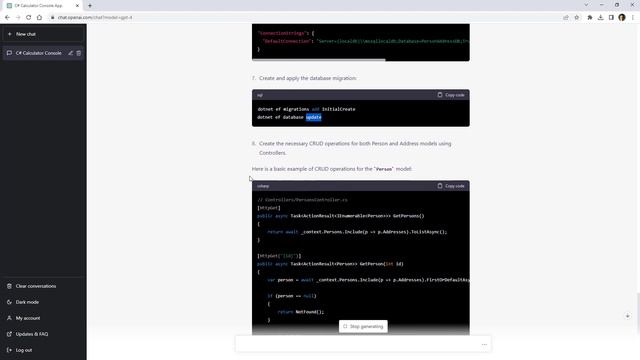Viewport: 640px width, 360px height.
Task: Click the scroll-to-bottom arrow button
Action: coord(627,316)
